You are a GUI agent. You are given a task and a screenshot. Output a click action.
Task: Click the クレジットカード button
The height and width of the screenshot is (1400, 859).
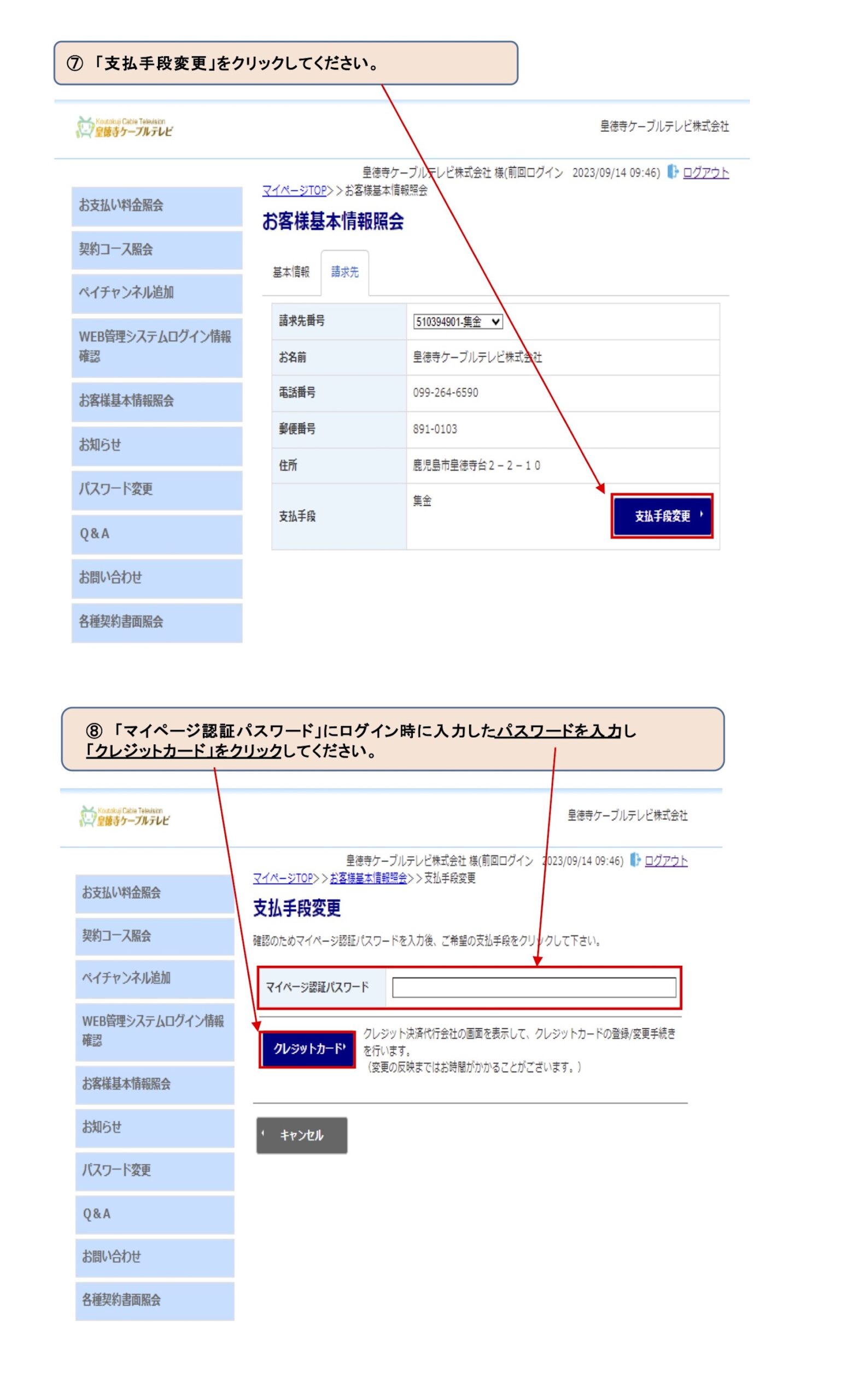click(x=307, y=1048)
